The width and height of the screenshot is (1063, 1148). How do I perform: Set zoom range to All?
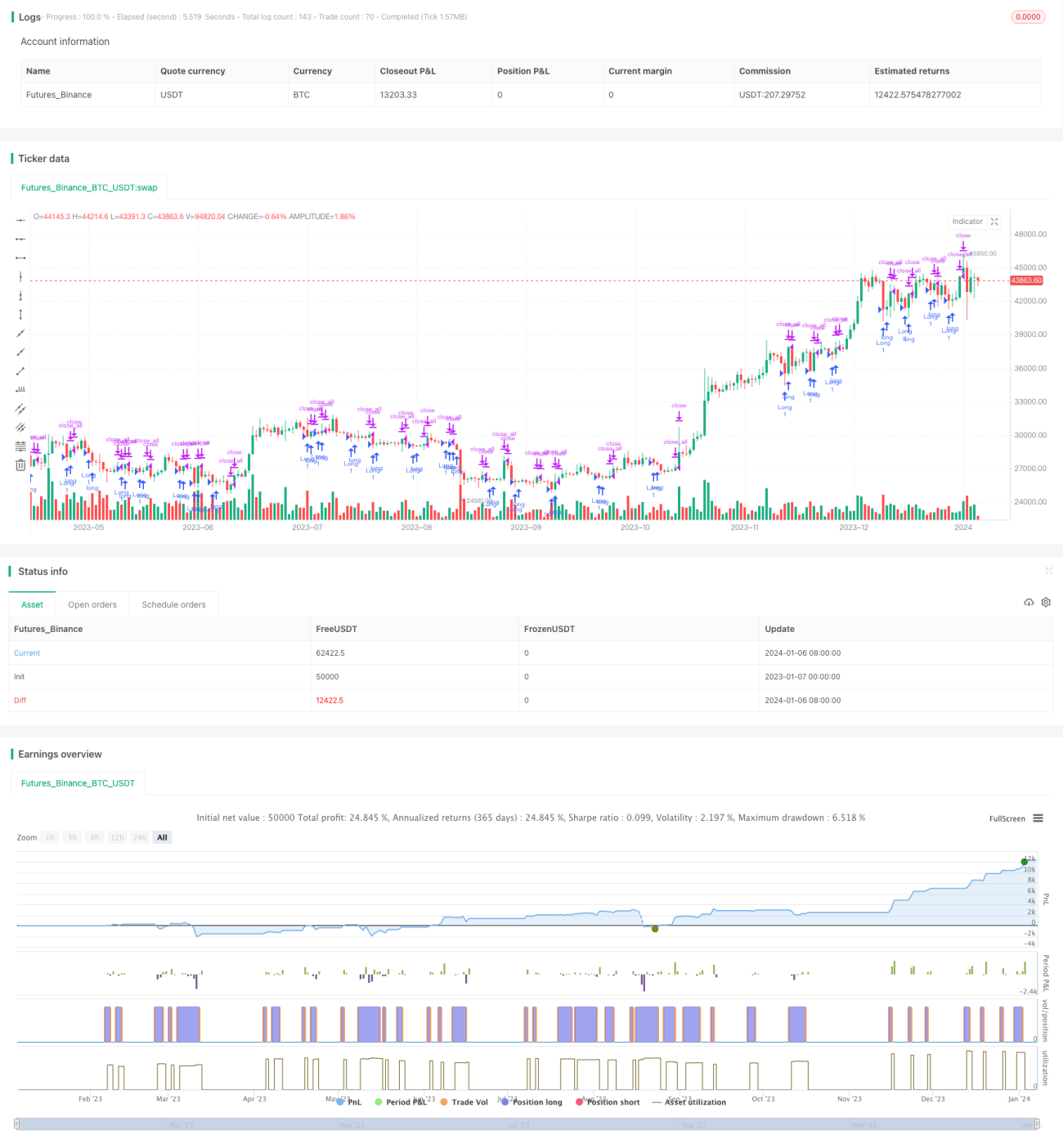162,837
